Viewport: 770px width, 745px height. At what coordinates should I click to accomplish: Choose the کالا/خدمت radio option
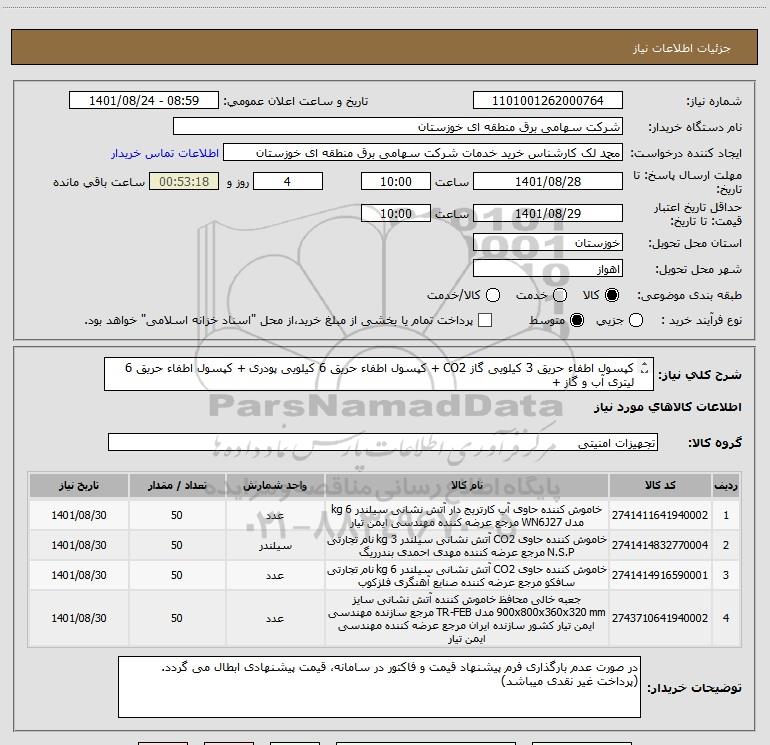[x=493, y=295]
